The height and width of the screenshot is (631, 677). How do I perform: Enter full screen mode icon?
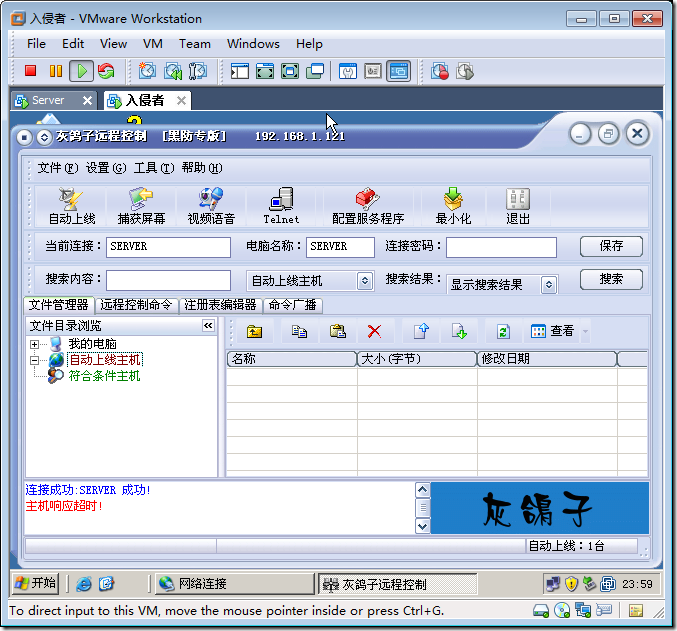click(265, 71)
